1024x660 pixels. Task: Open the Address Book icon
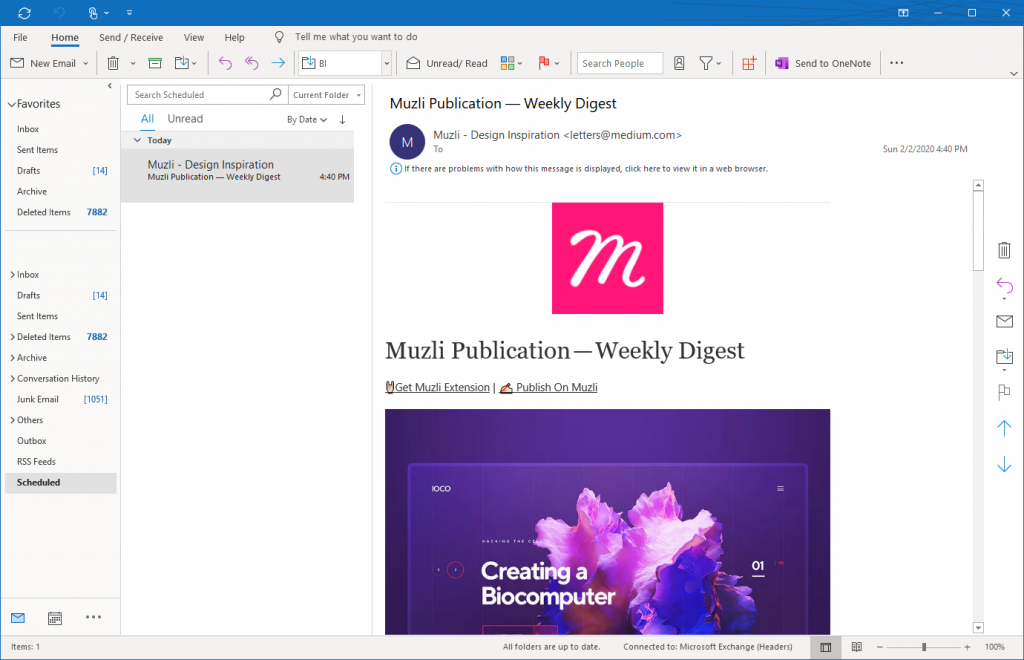pos(679,63)
